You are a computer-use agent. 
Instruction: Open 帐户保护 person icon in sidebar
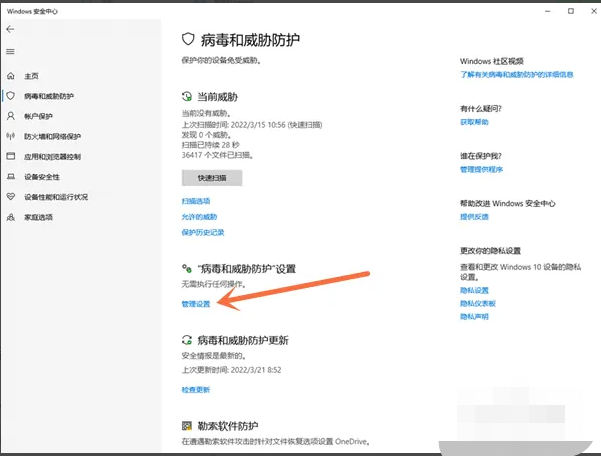[x=10, y=116]
